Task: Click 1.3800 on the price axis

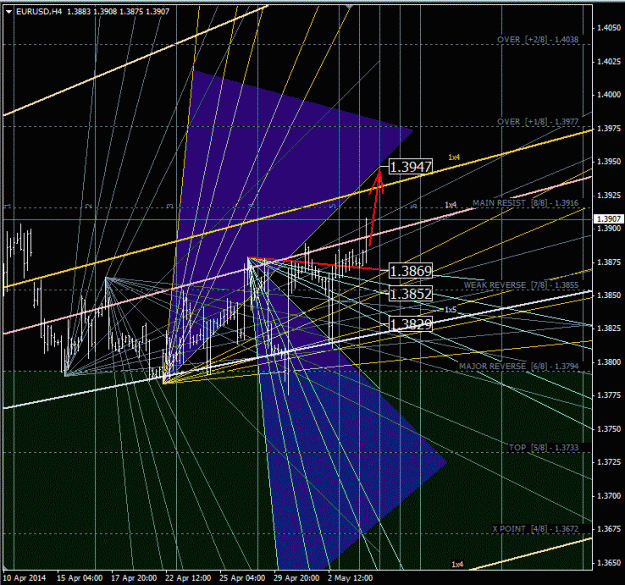Action: (x=609, y=362)
